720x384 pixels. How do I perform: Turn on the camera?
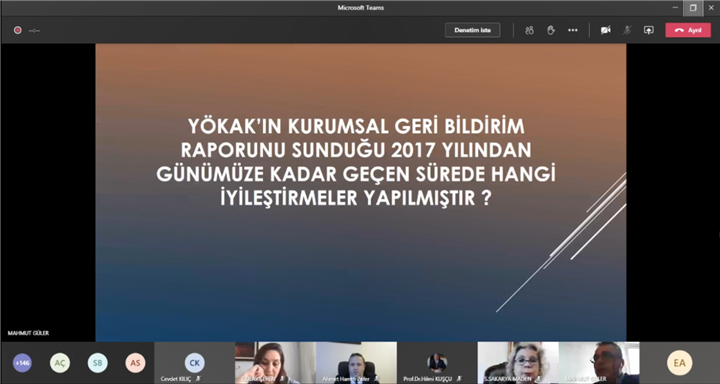(606, 30)
